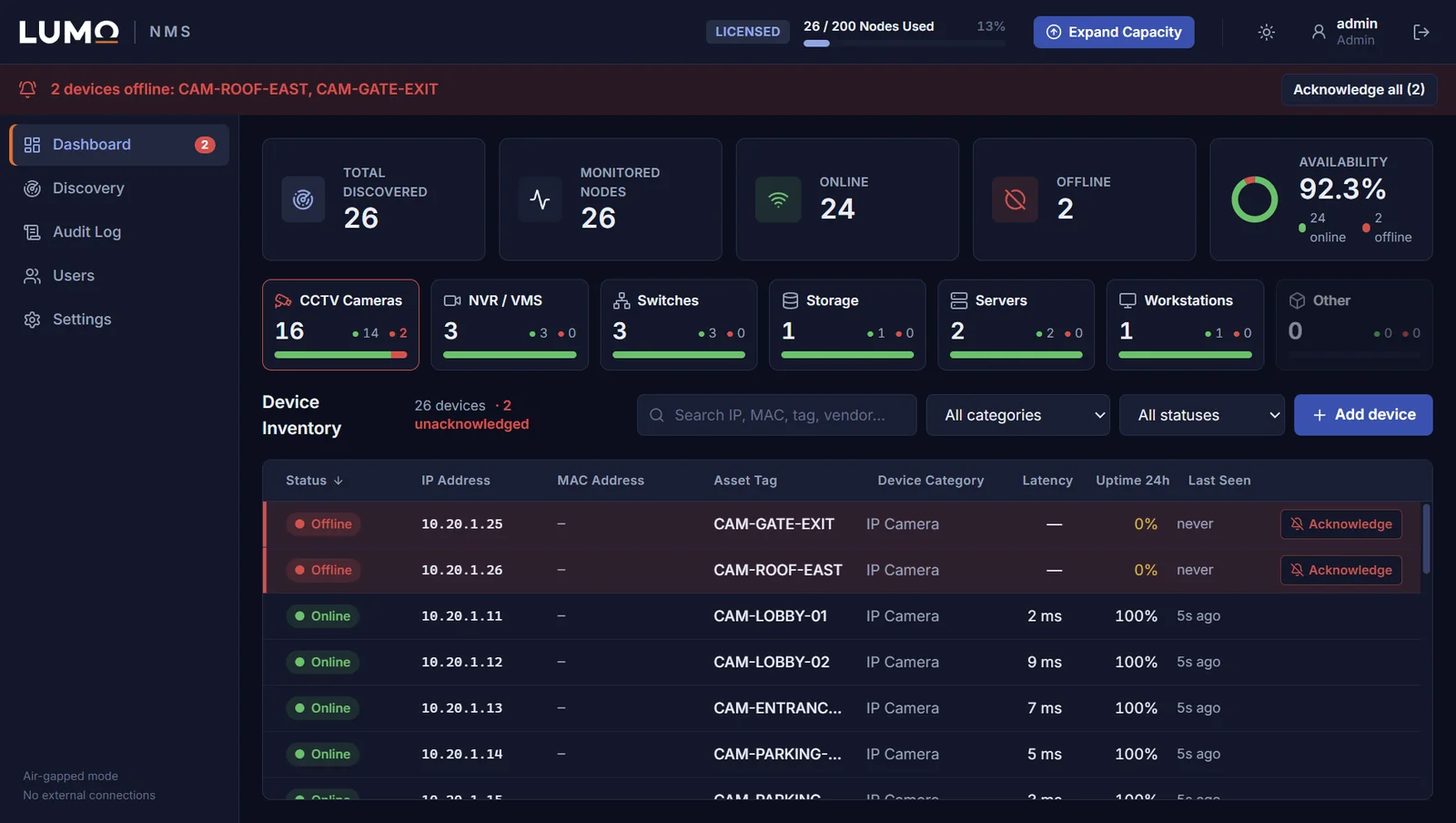This screenshot has width=1456, height=823.
Task: Click the device table vertical scrollbar
Action: point(1426,539)
